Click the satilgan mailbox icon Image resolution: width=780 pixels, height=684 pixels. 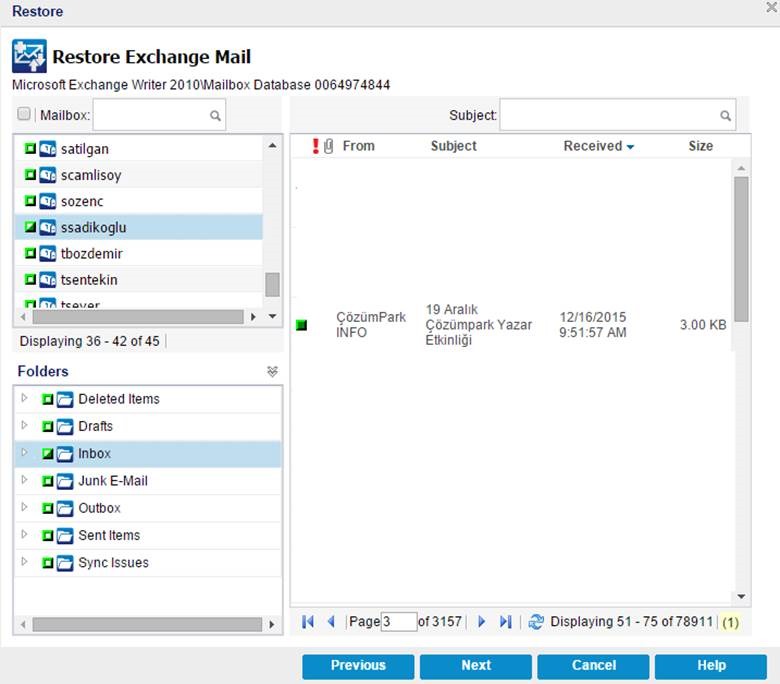click(48, 148)
